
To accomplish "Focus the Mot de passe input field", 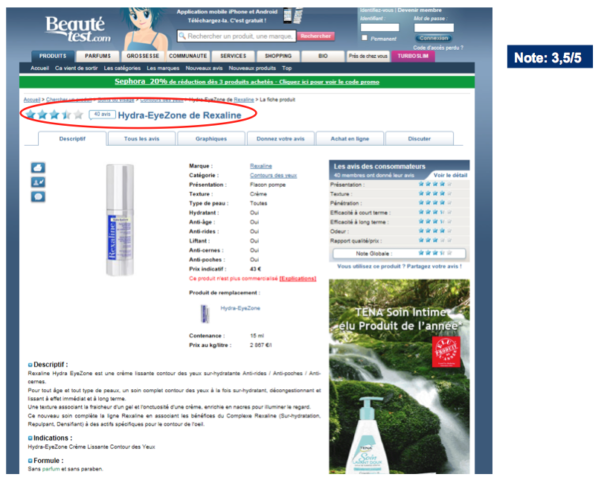I will [x=434, y=28].
